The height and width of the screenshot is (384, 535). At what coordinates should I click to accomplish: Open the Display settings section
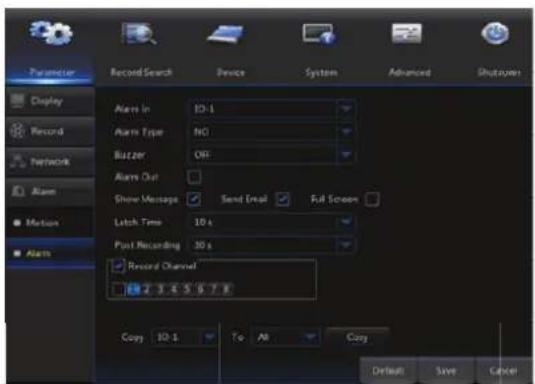(50, 101)
